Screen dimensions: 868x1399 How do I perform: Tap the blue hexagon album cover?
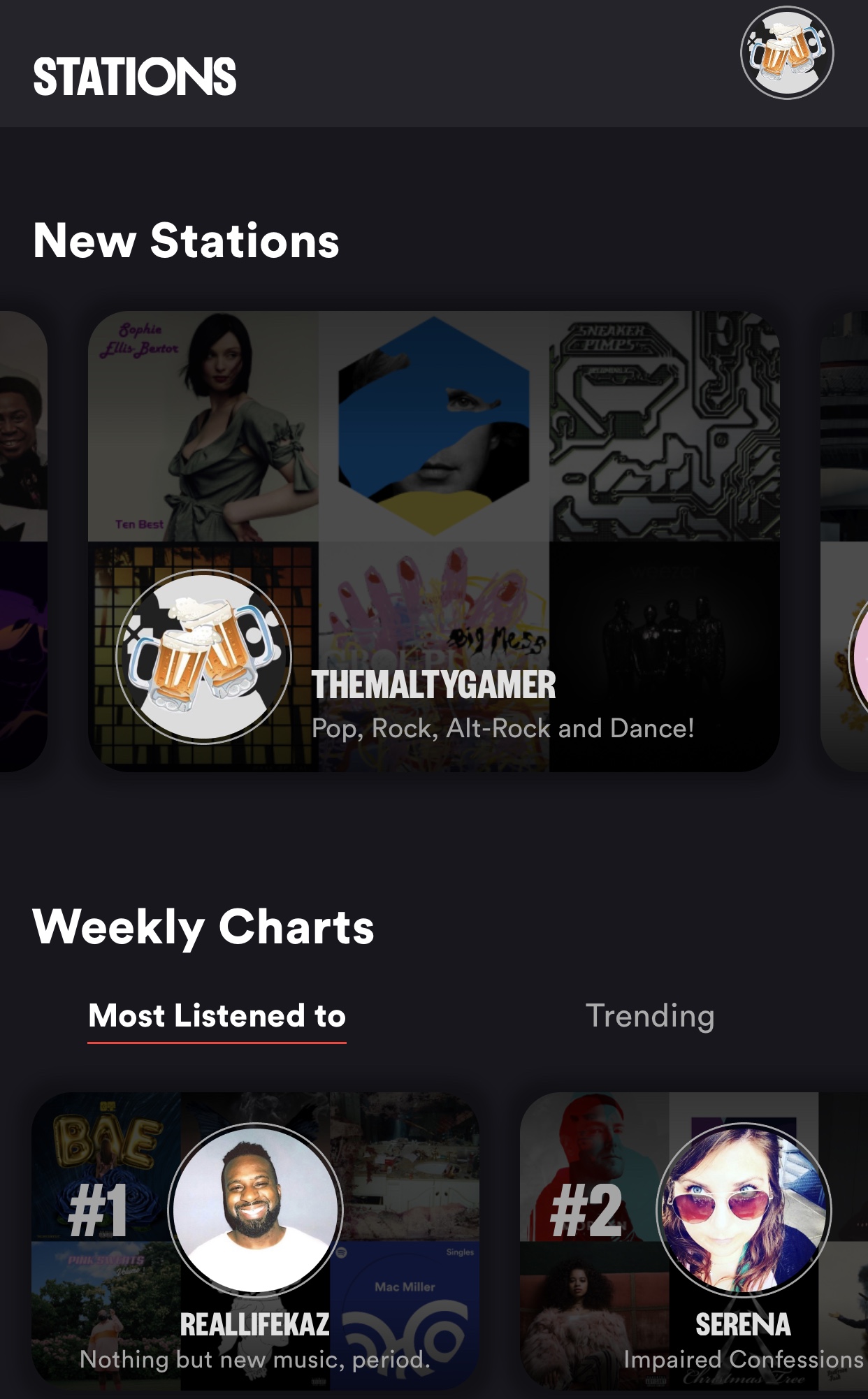[x=434, y=426]
